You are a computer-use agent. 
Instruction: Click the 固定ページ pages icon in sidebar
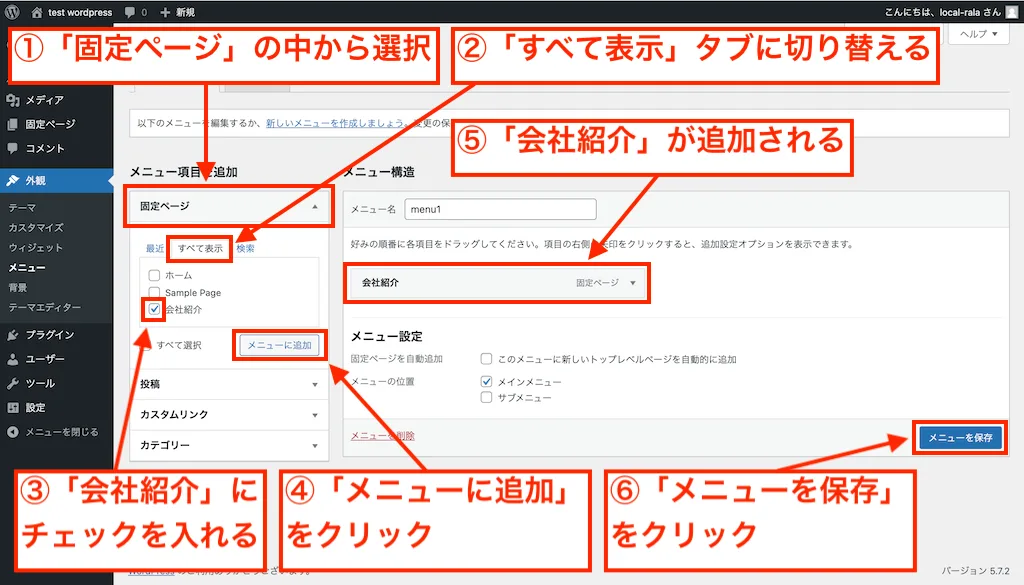12,124
